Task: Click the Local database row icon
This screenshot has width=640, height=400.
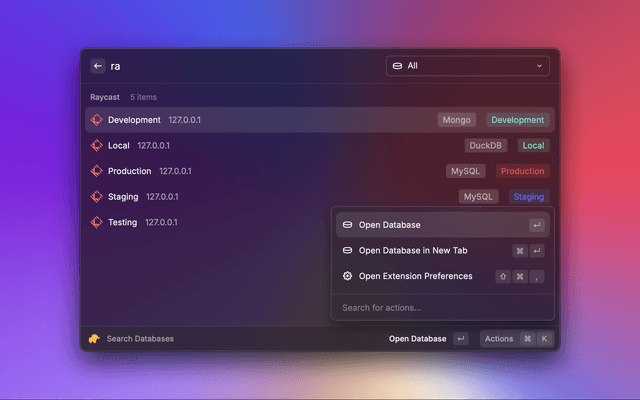Action: (x=97, y=145)
